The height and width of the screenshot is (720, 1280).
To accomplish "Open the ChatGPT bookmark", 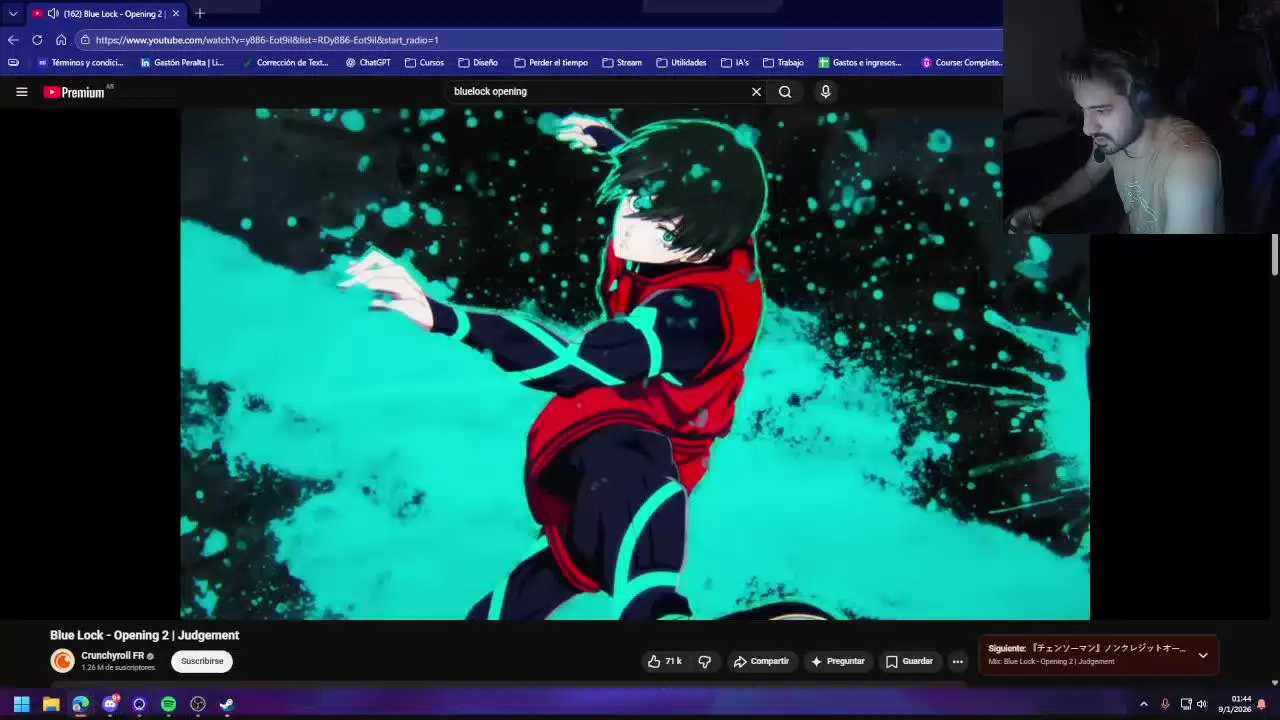I will click(x=368, y=63).
